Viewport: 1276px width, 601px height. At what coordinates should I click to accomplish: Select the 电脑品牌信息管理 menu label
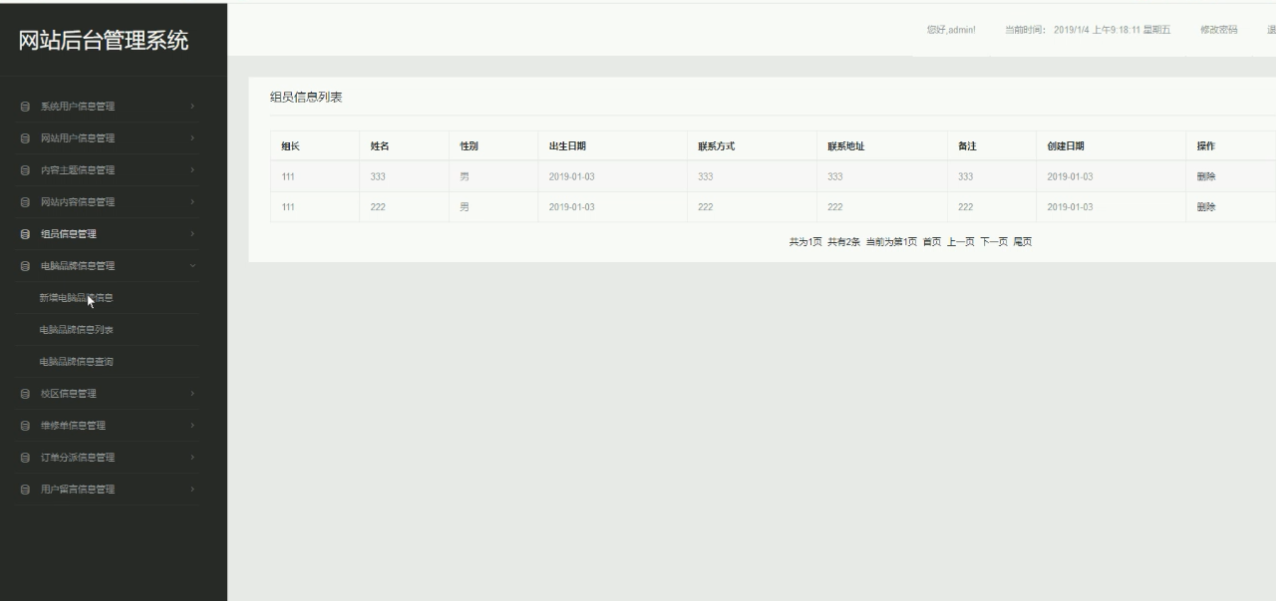point(77,266)
